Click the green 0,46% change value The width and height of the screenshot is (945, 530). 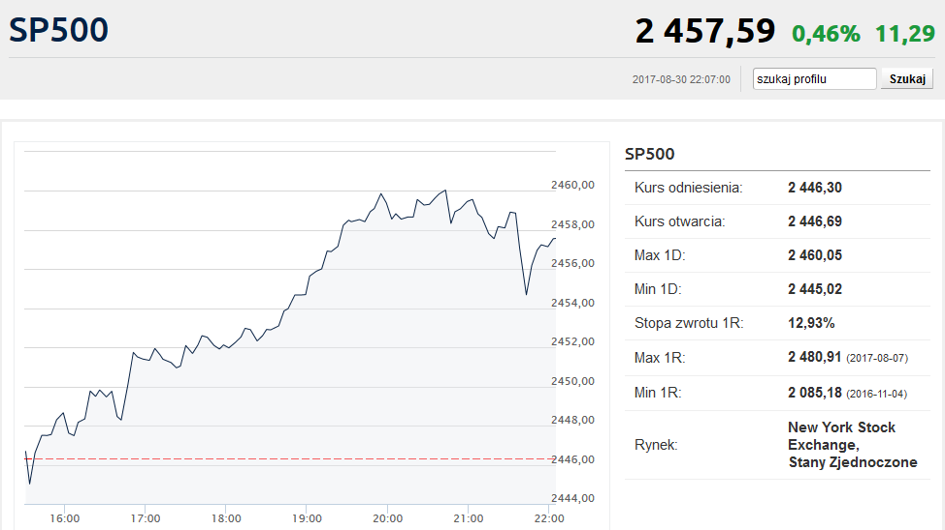click(825, 33)
